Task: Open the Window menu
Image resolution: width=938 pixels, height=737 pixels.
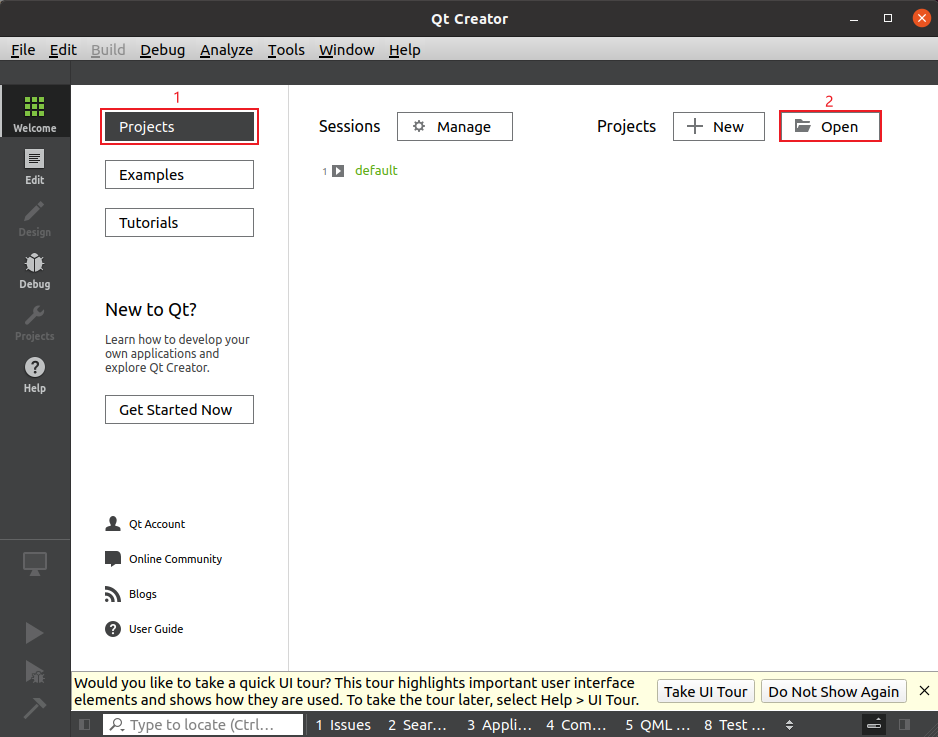Action: 346,50
